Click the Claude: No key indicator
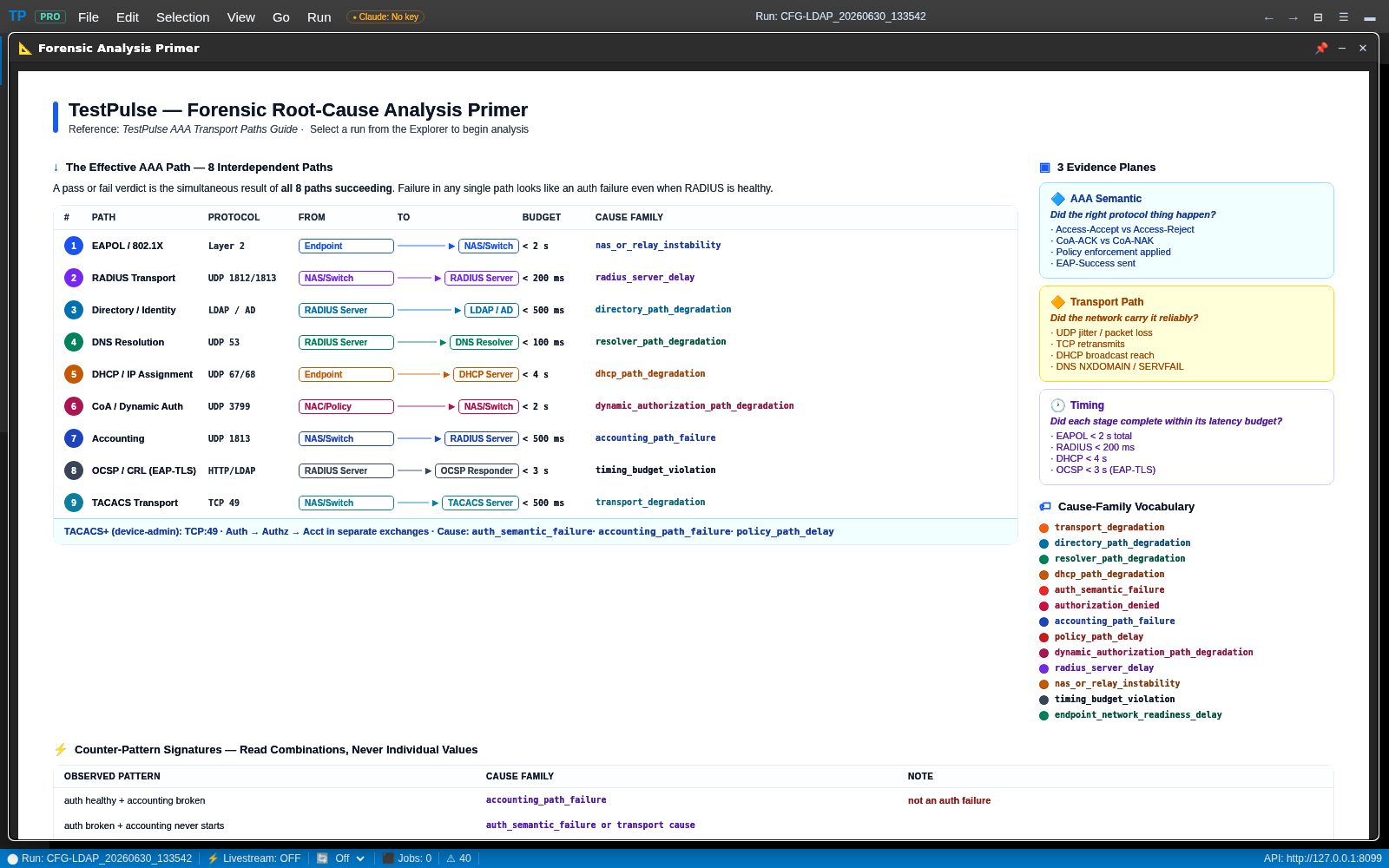This screenshot has height=868, width=1389. tap(385, 16)
